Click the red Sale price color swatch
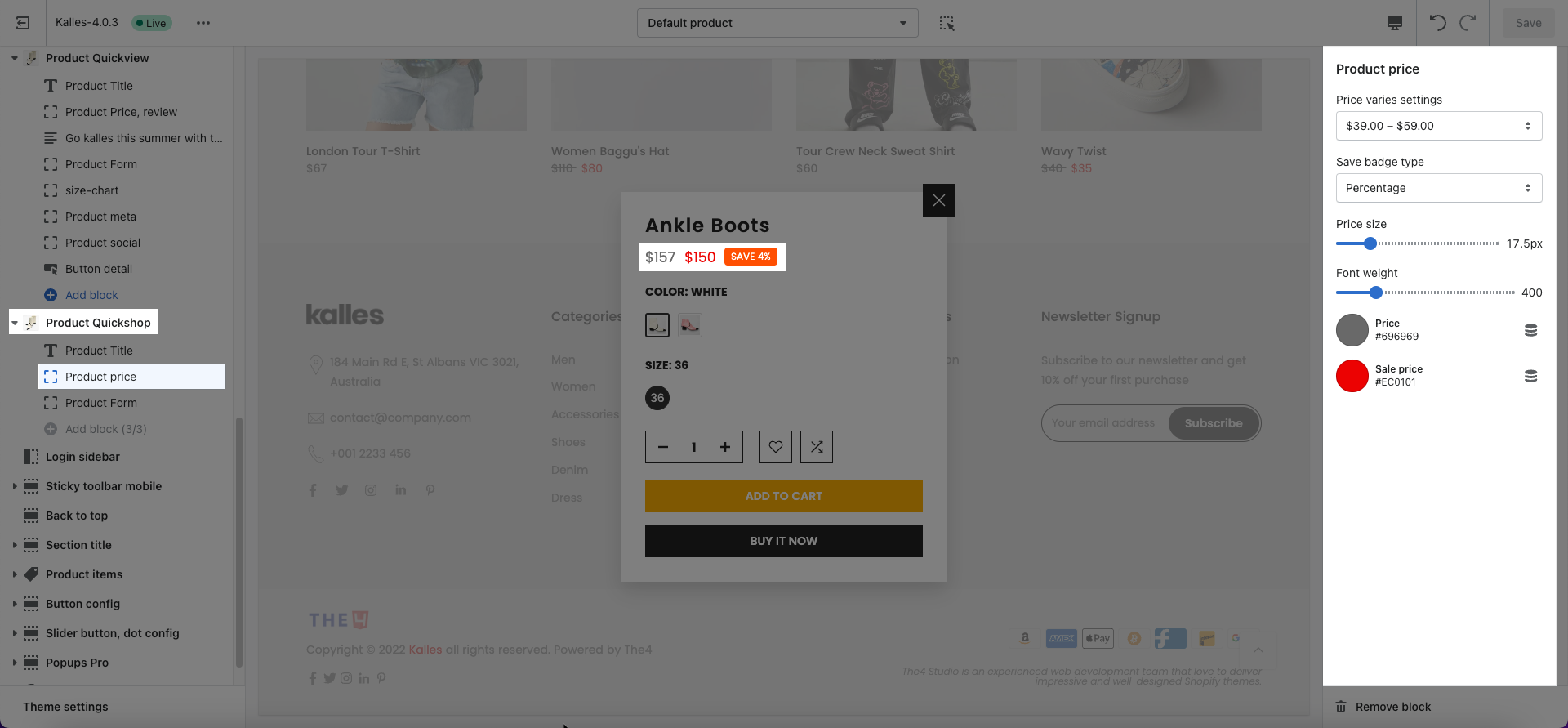 (x=1352, y=376)
